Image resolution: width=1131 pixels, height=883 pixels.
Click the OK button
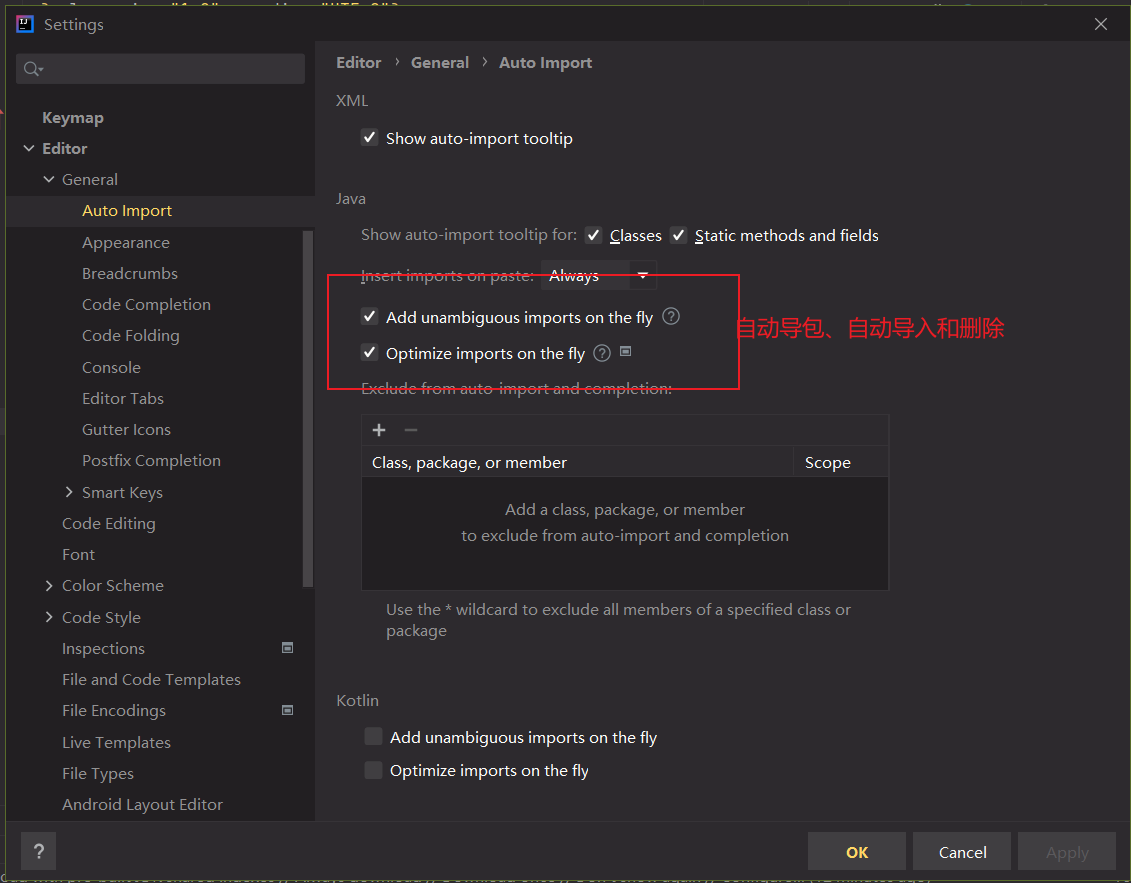coord(856,851)
